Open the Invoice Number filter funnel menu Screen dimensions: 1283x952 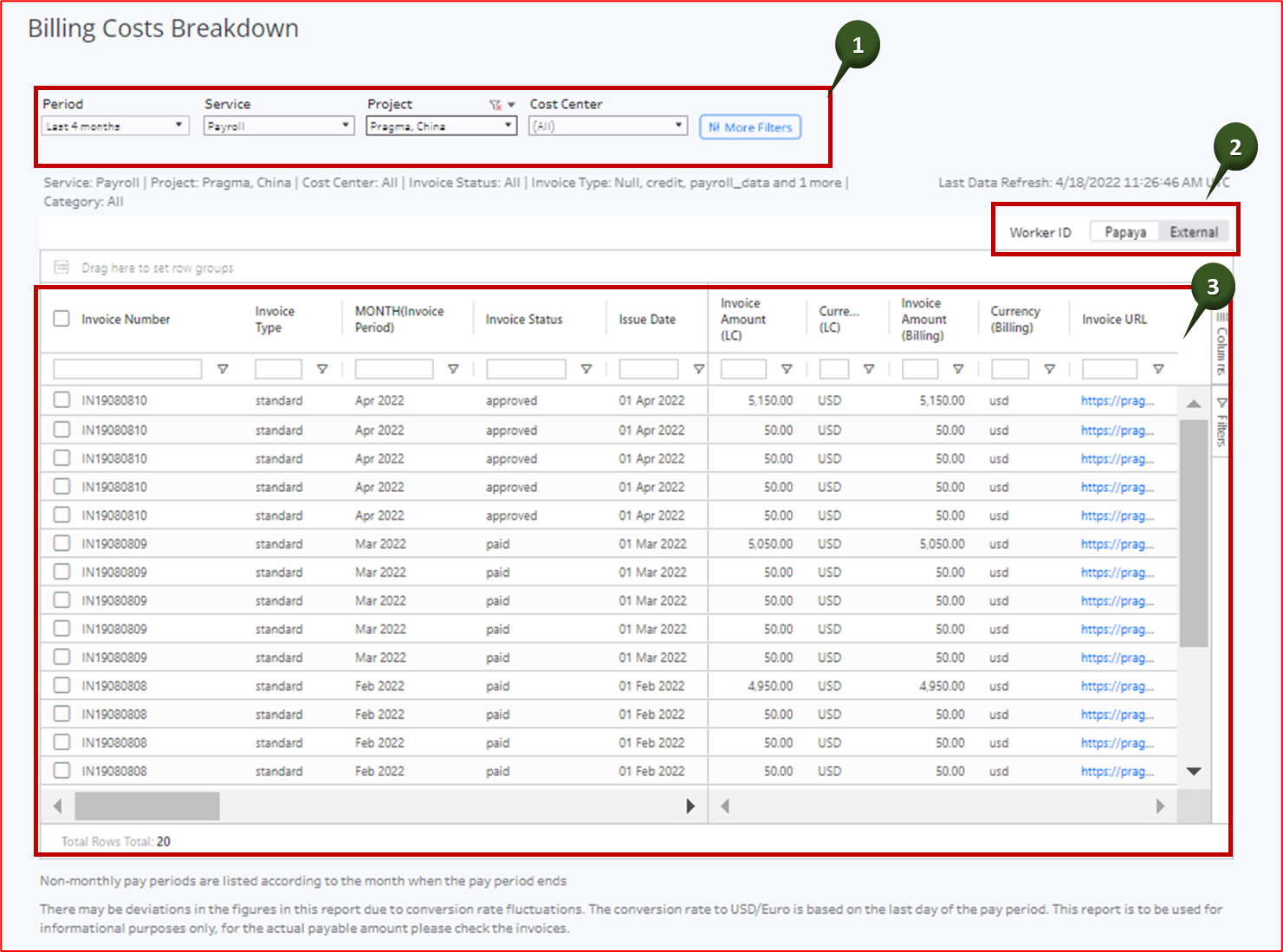[x=223, y=368]
